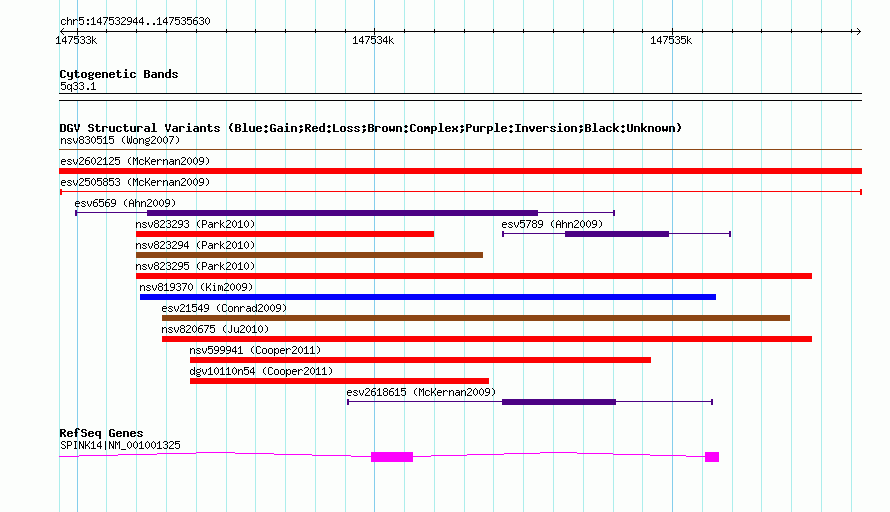Viewport: 890px width, 512px height.
Task: Select the esv2618615 (McKernan2009) label
Action: click(421, 392)
